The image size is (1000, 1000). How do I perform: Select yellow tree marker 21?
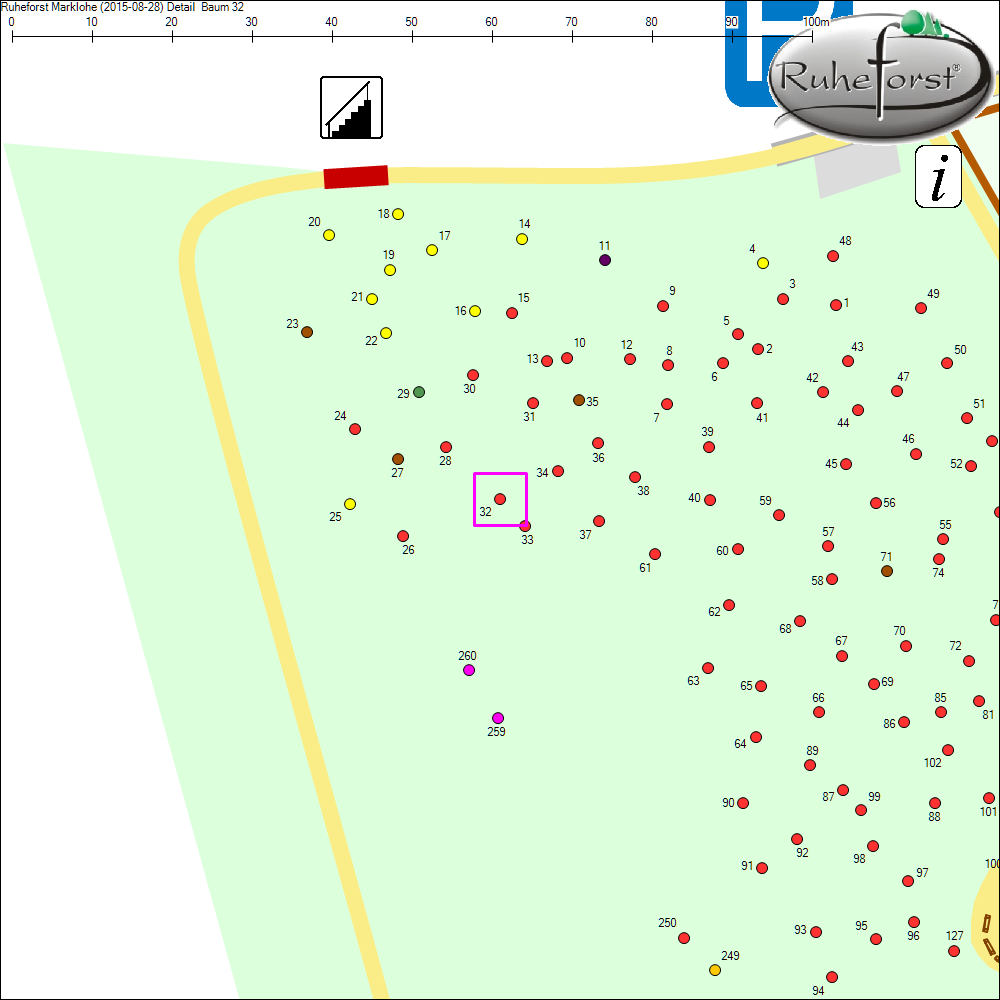click(372, 298)
